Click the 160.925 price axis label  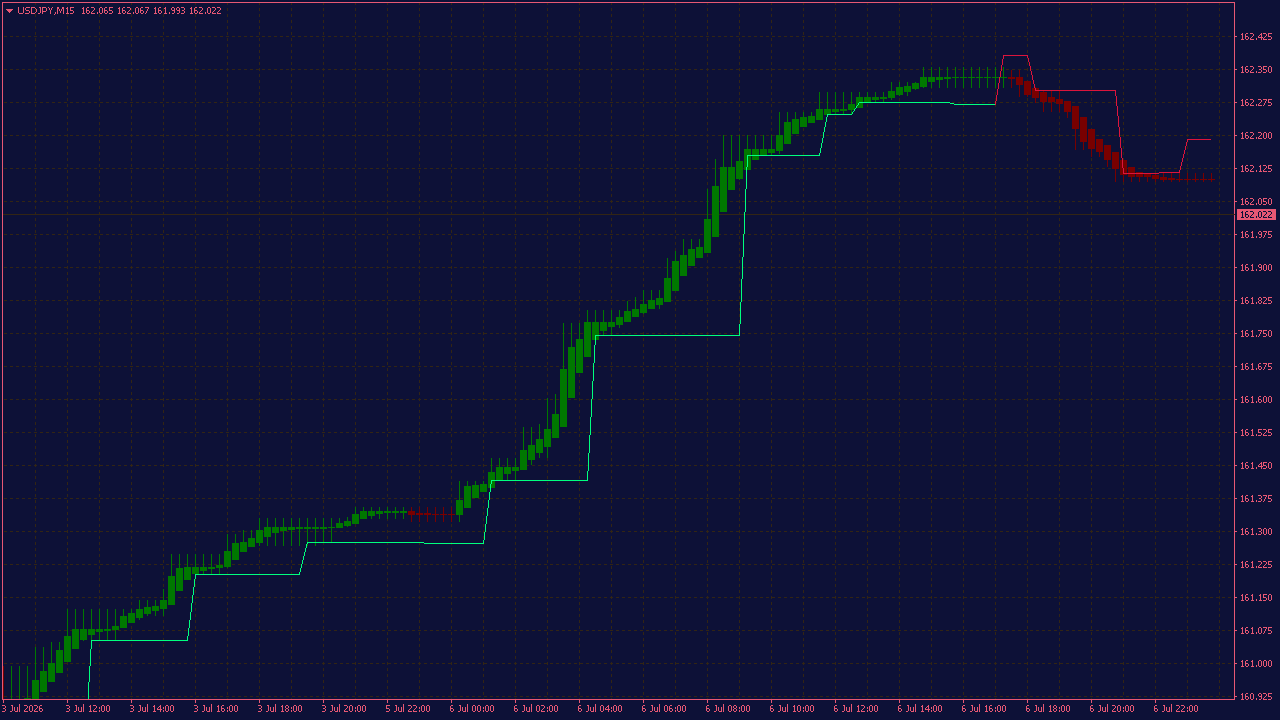coord(1256,697)
